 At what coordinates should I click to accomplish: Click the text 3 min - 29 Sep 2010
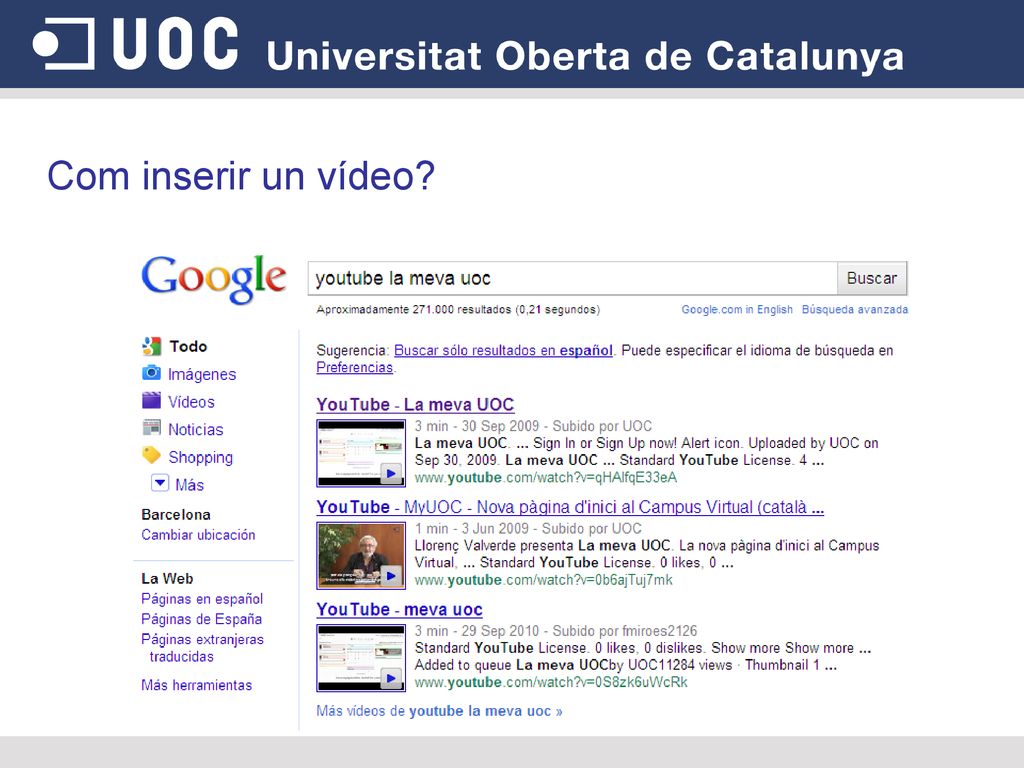pyautogui.click(x=477, y=631)
